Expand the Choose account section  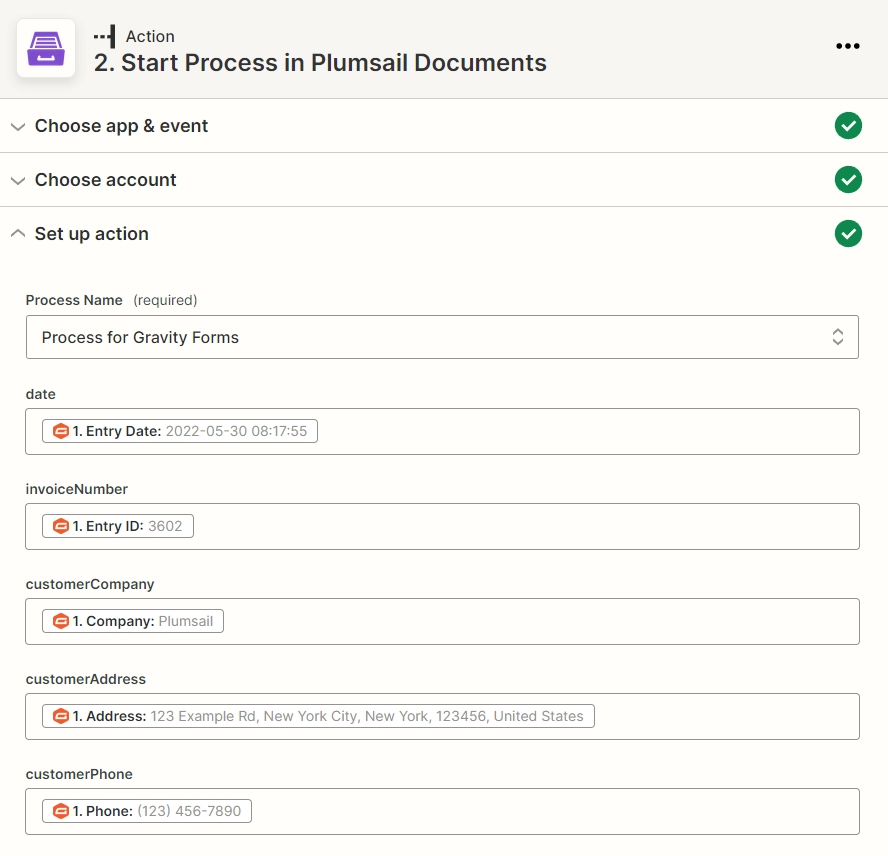coord(18,181)
